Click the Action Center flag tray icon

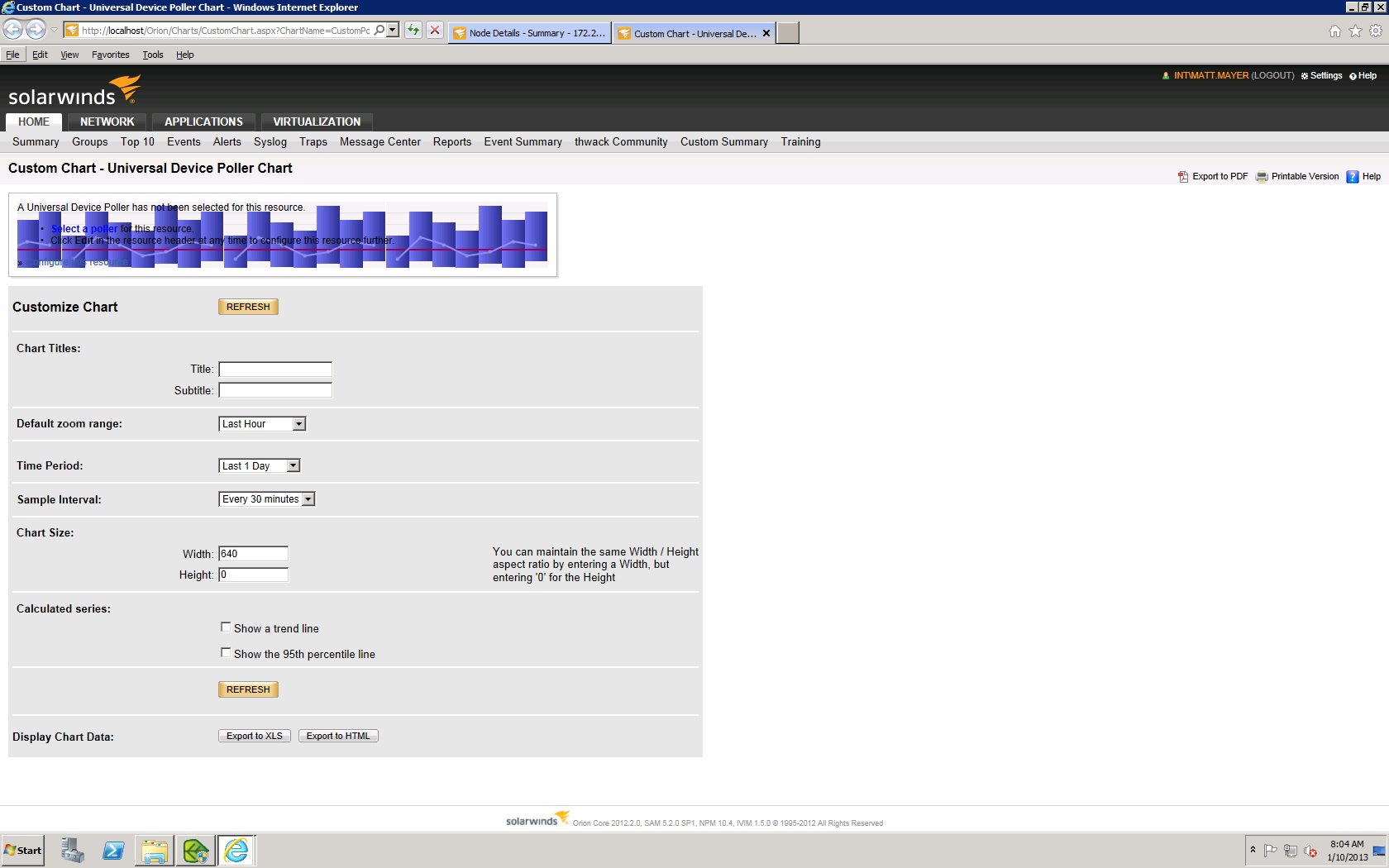tap(1271, 851)
